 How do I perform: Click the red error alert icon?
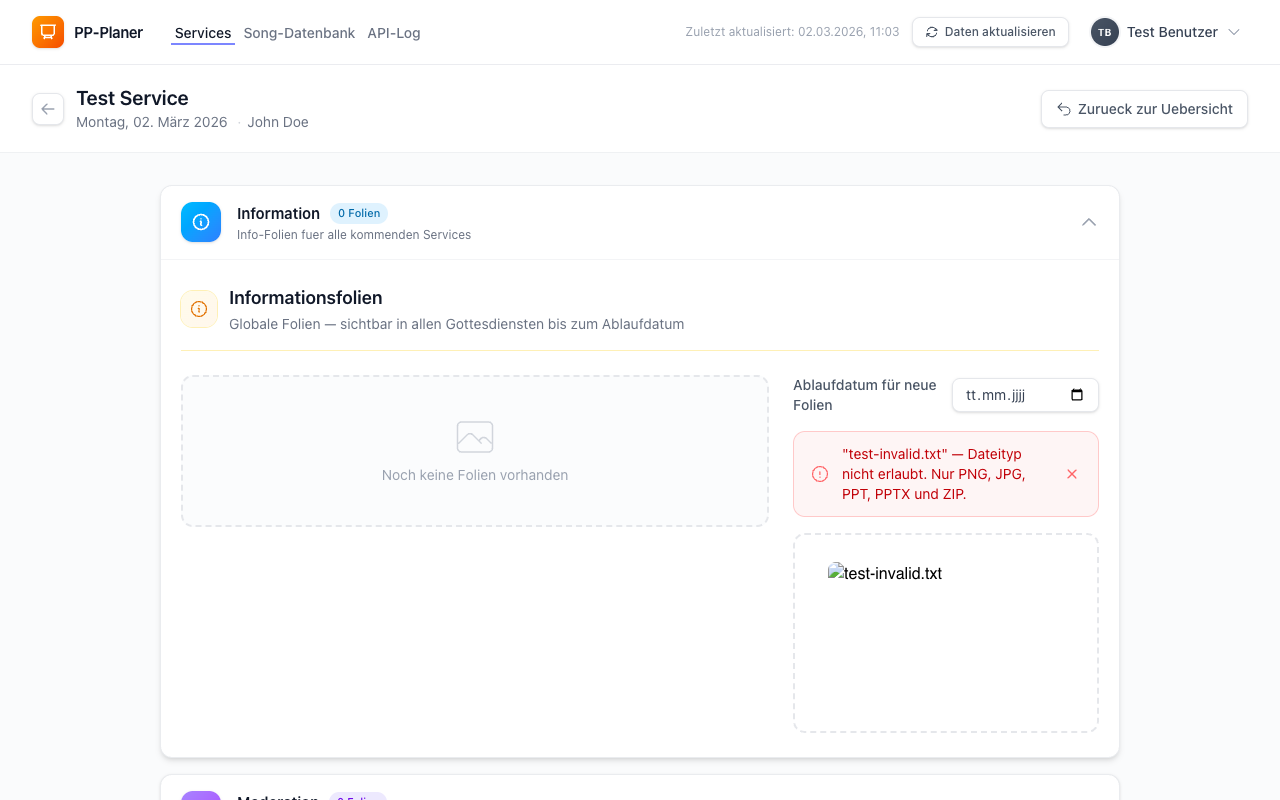(x=820, y=474)
